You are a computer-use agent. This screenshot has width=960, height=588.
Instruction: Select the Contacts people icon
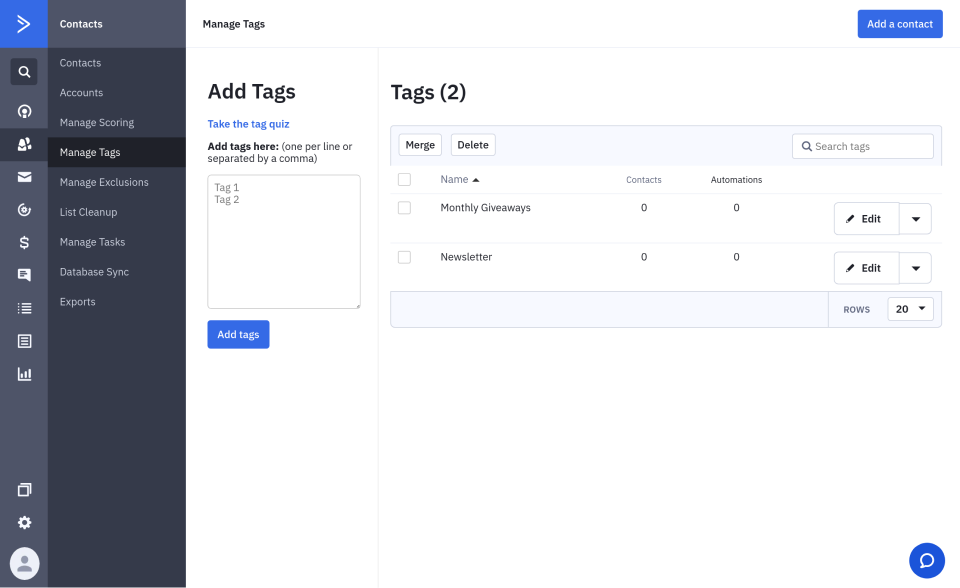[24, 145]
